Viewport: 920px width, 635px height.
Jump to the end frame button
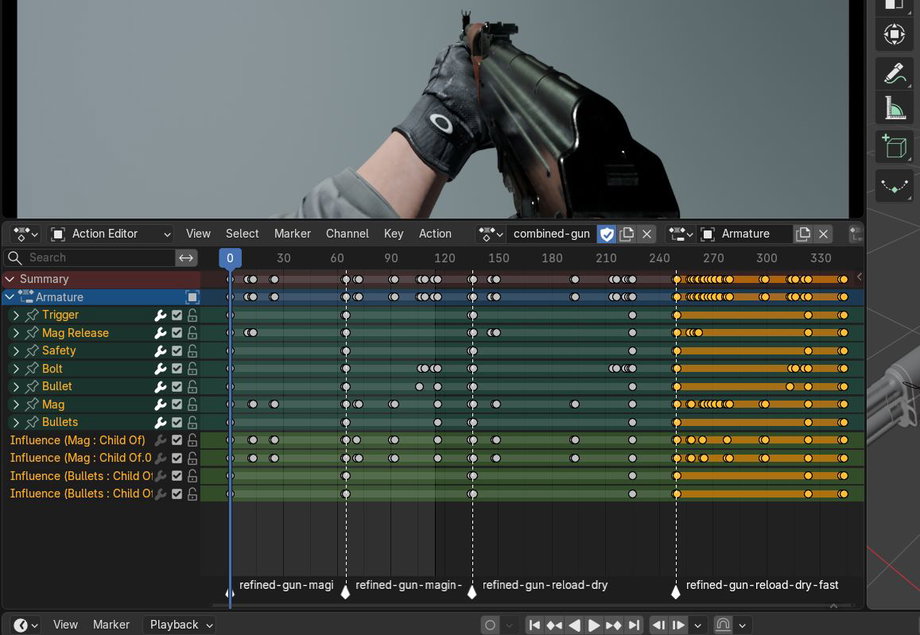point(634,625)
